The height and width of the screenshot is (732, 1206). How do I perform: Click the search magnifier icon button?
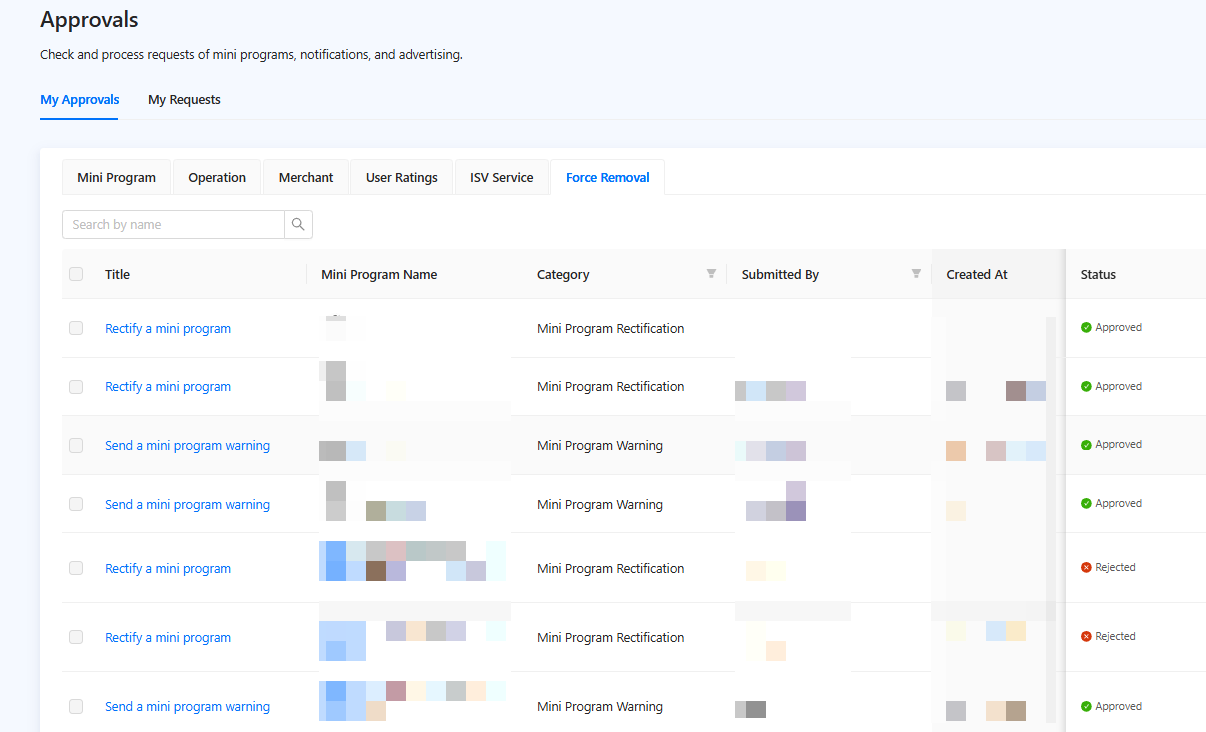[298, 225]
